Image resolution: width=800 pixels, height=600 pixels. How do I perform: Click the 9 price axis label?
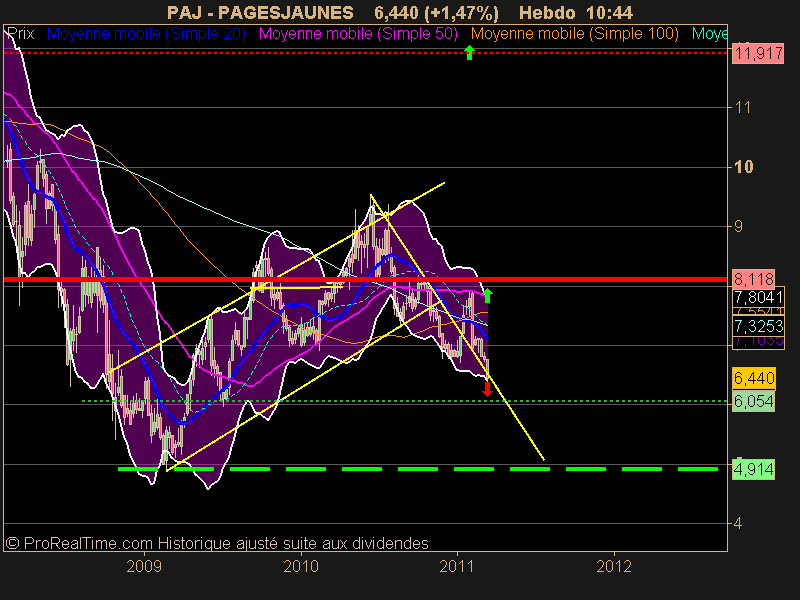pos(738,227)
